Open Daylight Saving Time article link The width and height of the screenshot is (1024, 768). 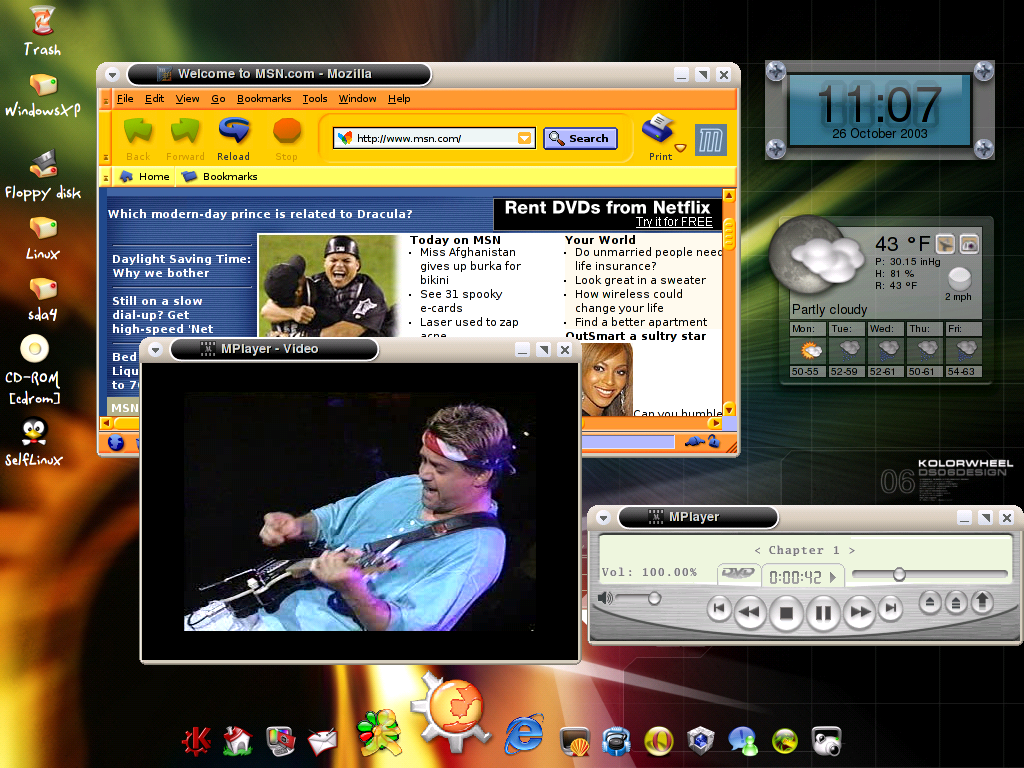click(x=182, y=266)
